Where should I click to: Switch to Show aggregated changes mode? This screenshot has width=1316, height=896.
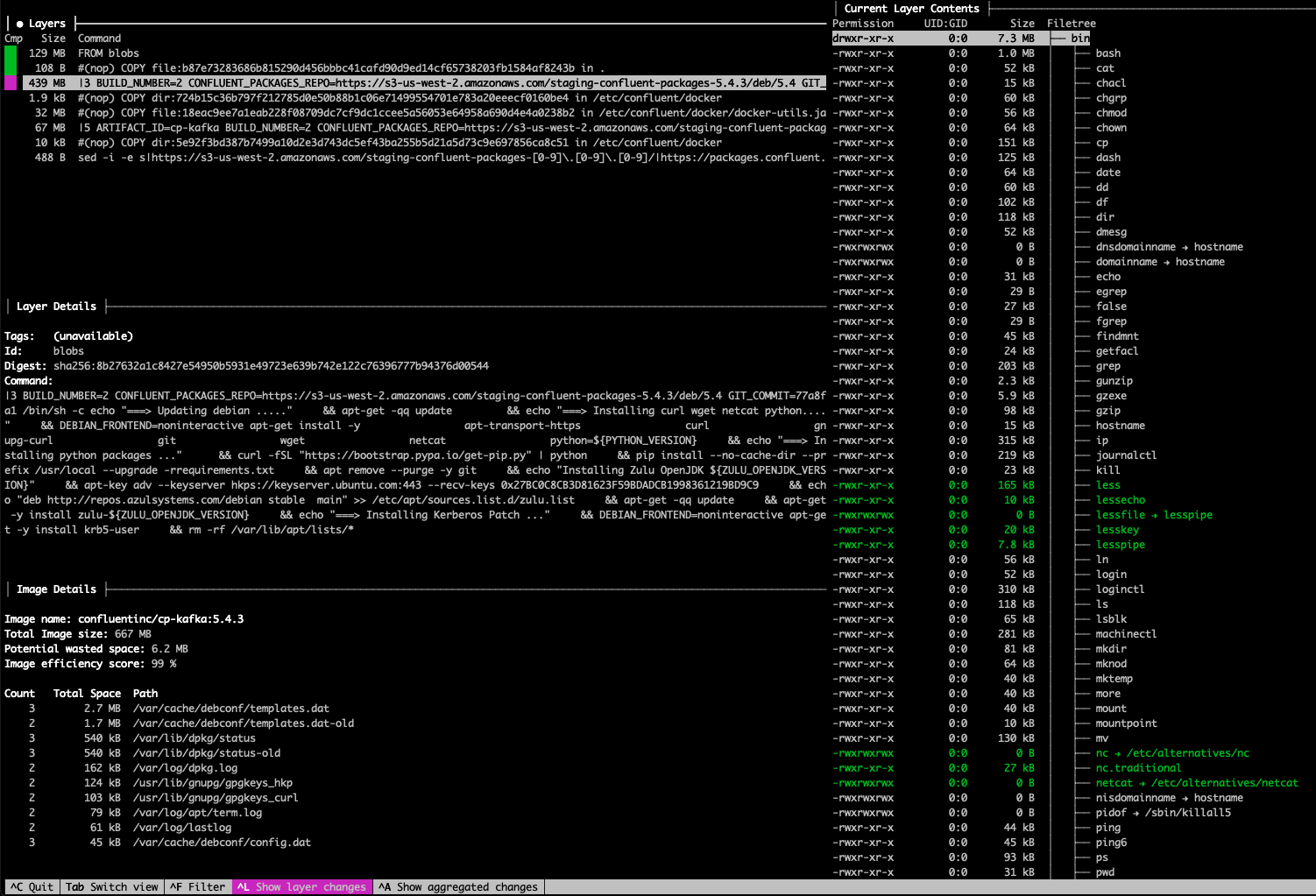(457, 886)
